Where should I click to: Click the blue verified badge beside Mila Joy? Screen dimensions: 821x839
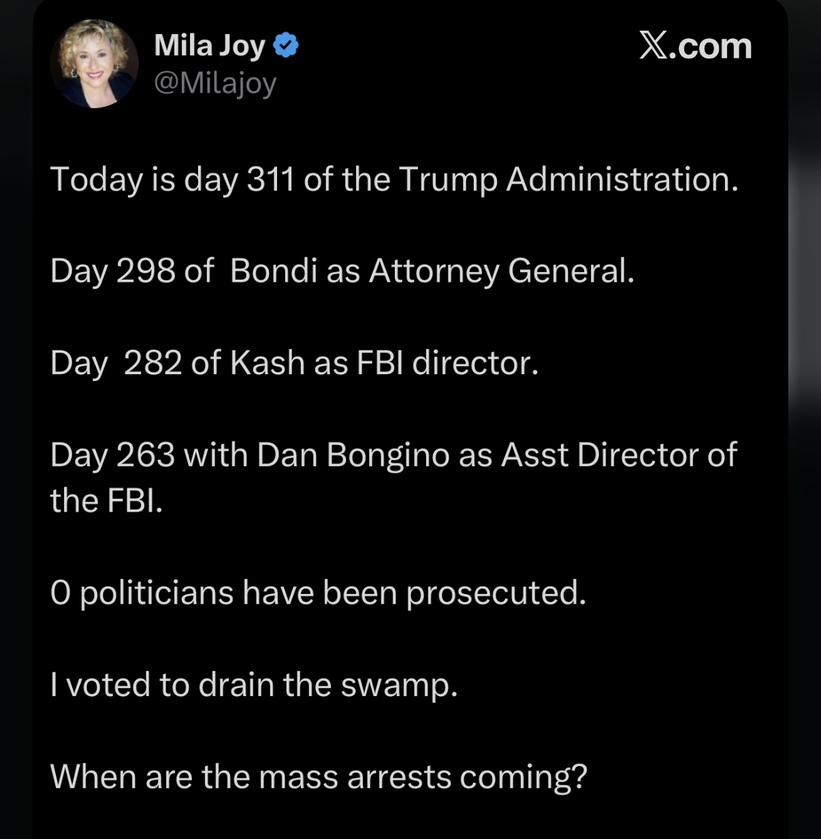285,46
